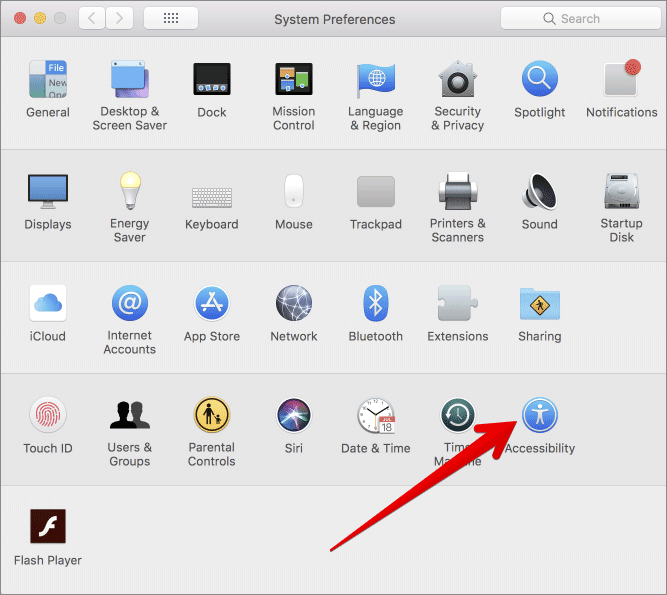Image resolution: width=667 pixels, height=595 pixels.
Task: Open the Sharing folder icon
Action: [x=539, y=303]
